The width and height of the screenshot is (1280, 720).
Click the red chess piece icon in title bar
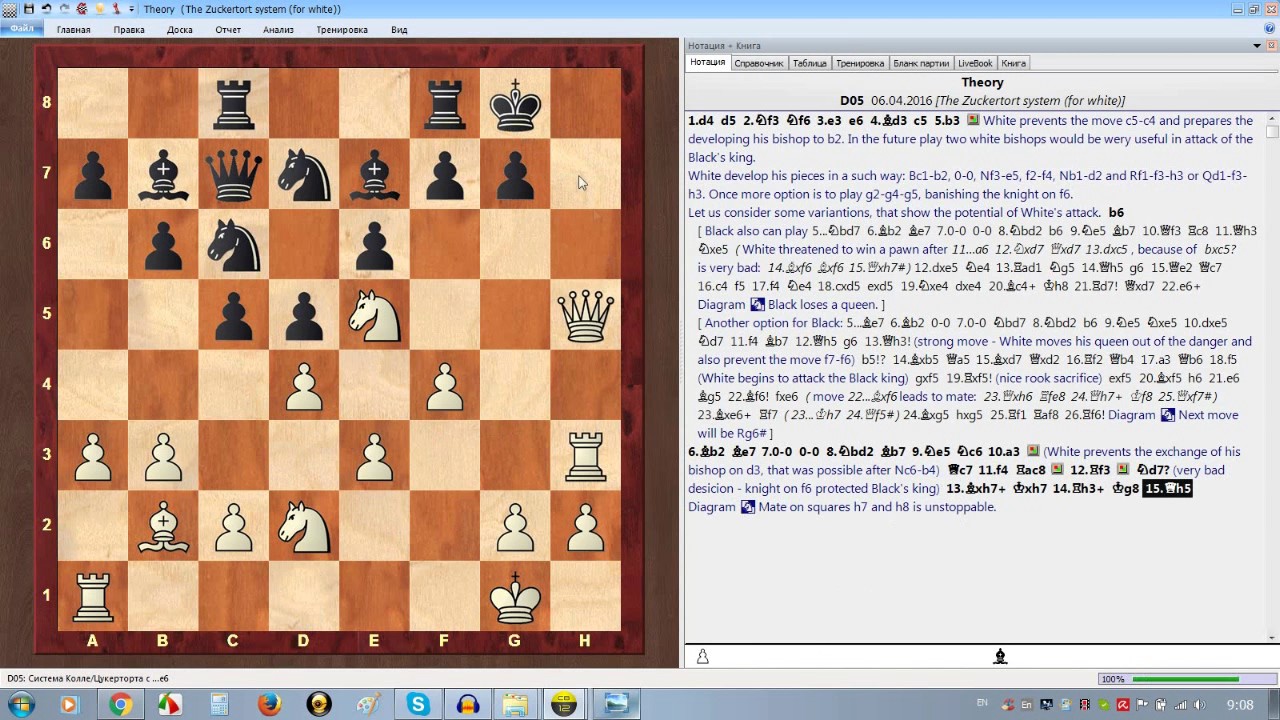pyautogui.click(x=116, y=9)
